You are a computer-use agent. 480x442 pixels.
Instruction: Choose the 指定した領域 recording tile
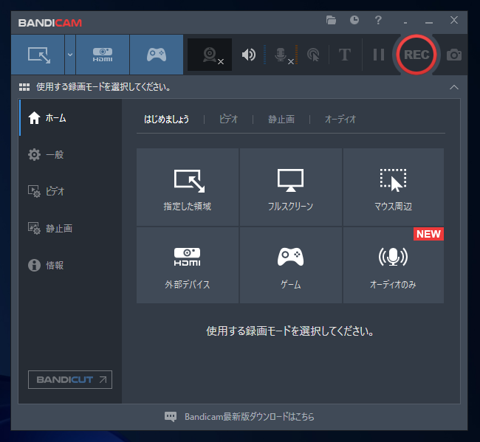(x=188, y=187)
